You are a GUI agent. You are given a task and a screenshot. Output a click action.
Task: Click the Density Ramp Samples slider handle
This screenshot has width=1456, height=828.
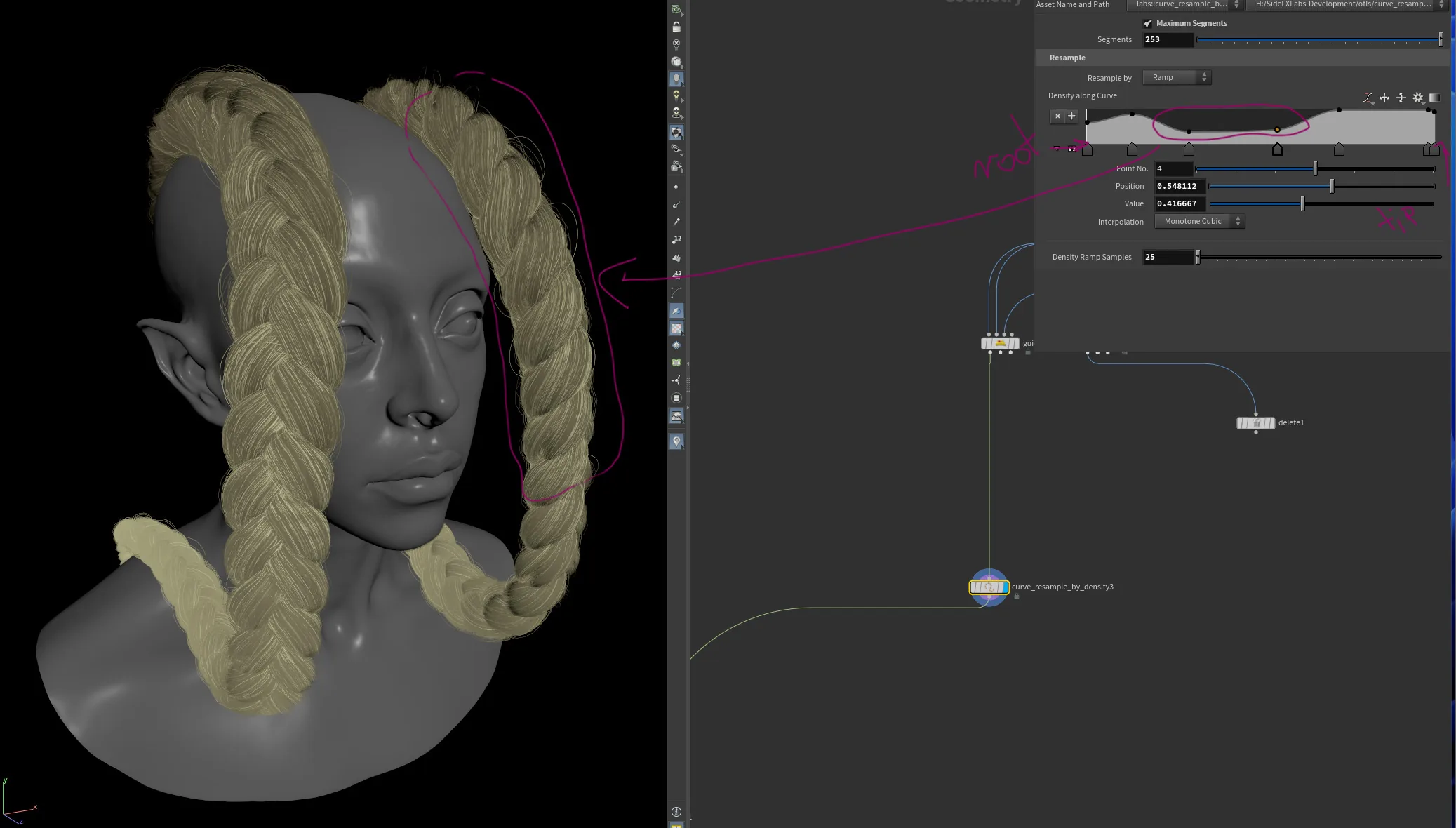(x=1198, y=257)
